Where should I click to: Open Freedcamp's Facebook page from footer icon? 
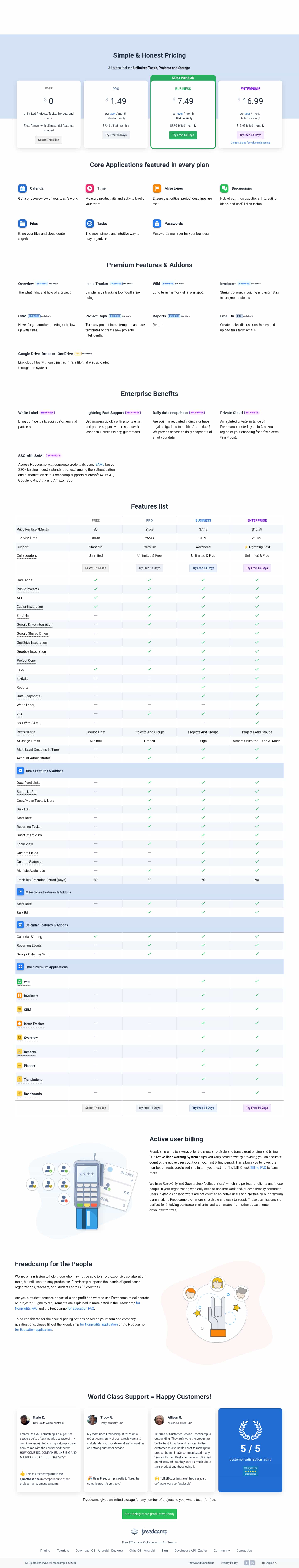pyautogui.click(x=246, y=1563)
